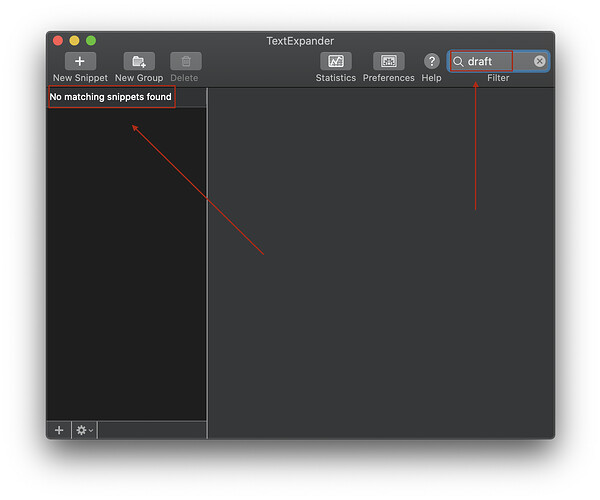Click the New Group folder icon
The width and height of the screenshot is (600, 500).
(x=139, y=61)
